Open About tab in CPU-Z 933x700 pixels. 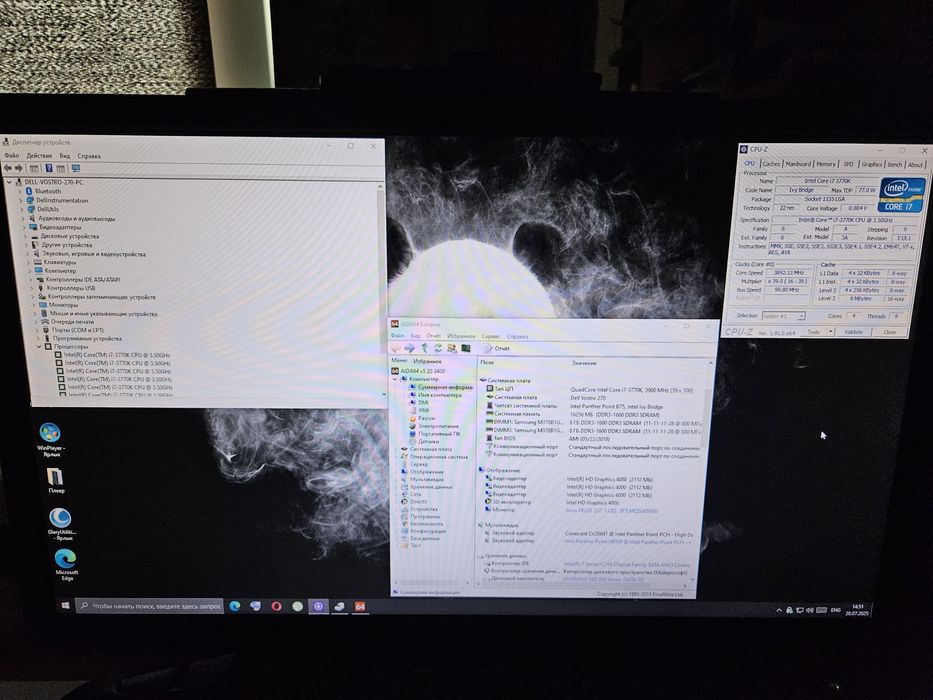click(x=915, y=165)
